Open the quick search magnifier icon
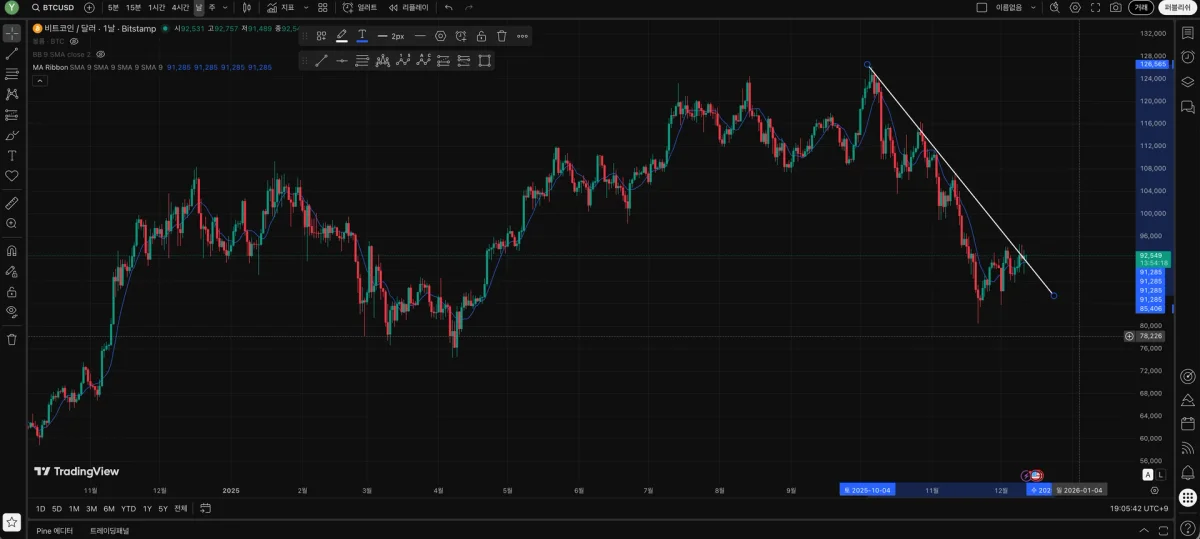1200x539 pixels. (1054, 7)
